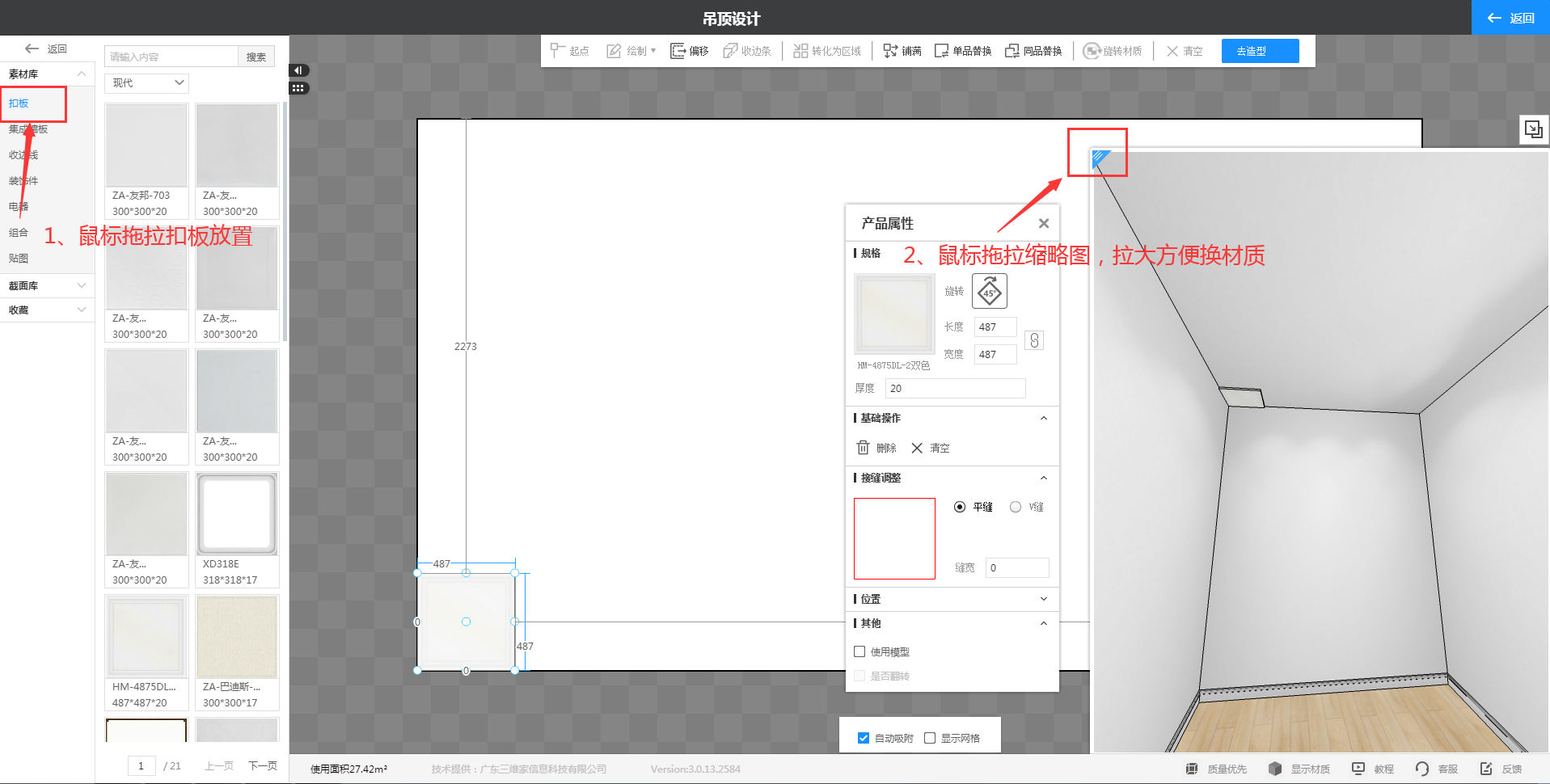Screen dimensions: 1550x784
Task: Click the 缝宽 seam width input
Action: 1017,568
